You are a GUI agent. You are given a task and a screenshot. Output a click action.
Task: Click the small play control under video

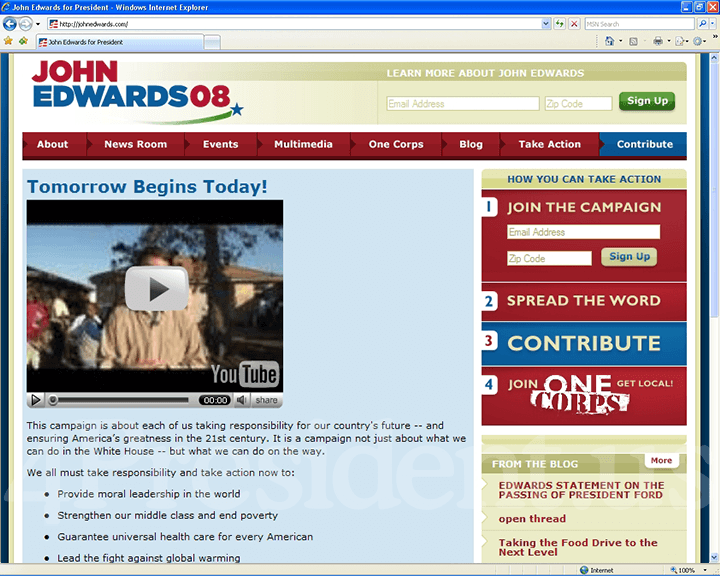click(x=35, y=400)
